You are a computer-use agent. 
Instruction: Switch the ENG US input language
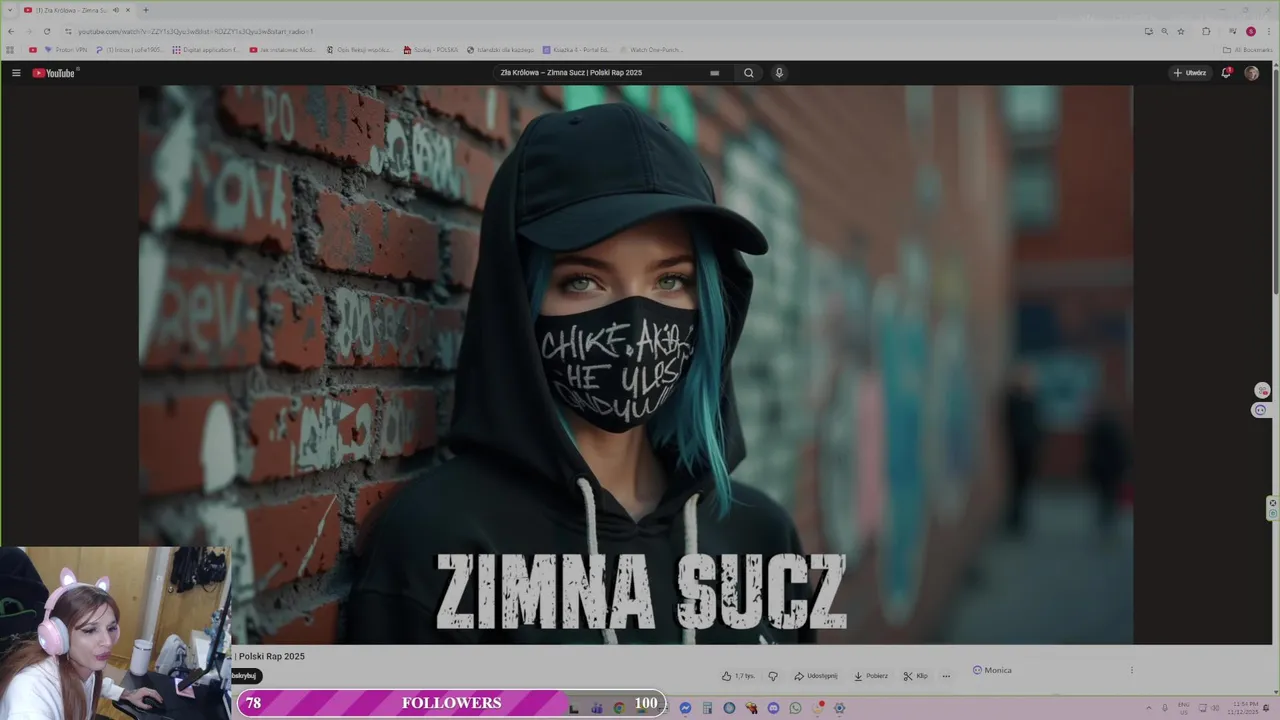pos(1184,708)
